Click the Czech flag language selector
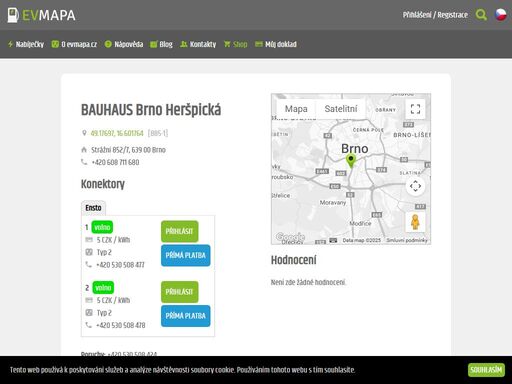 point(501,15)
